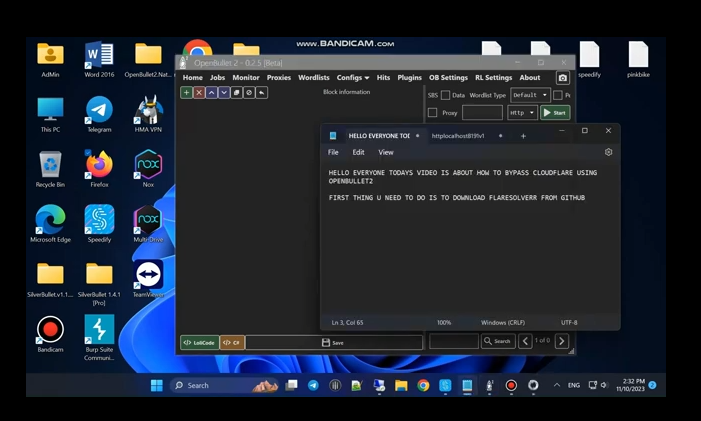Show hidden system tray icons chevron

(x=557, y=385)
